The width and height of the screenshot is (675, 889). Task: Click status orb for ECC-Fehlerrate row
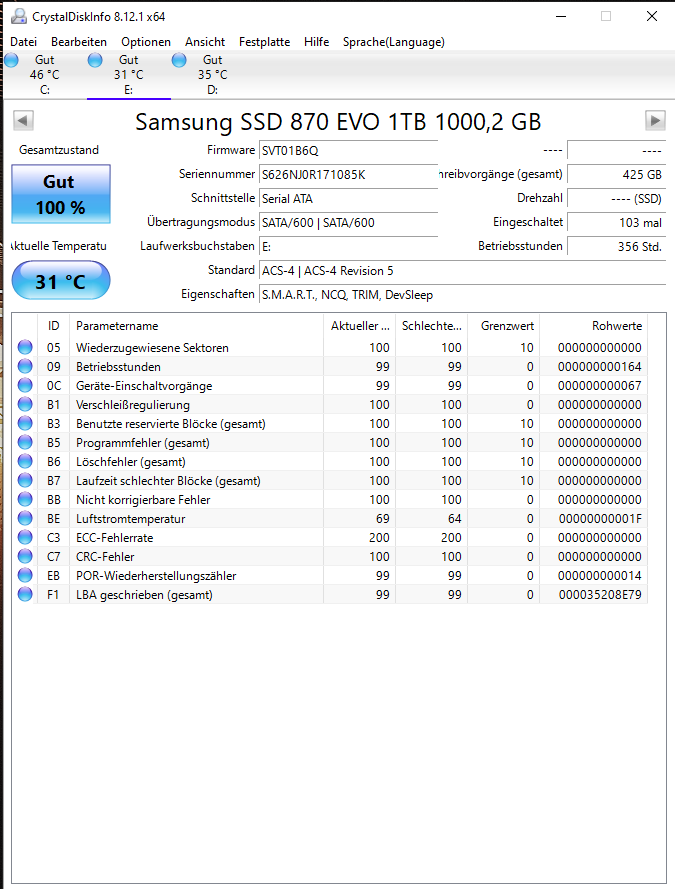point(25,537)
